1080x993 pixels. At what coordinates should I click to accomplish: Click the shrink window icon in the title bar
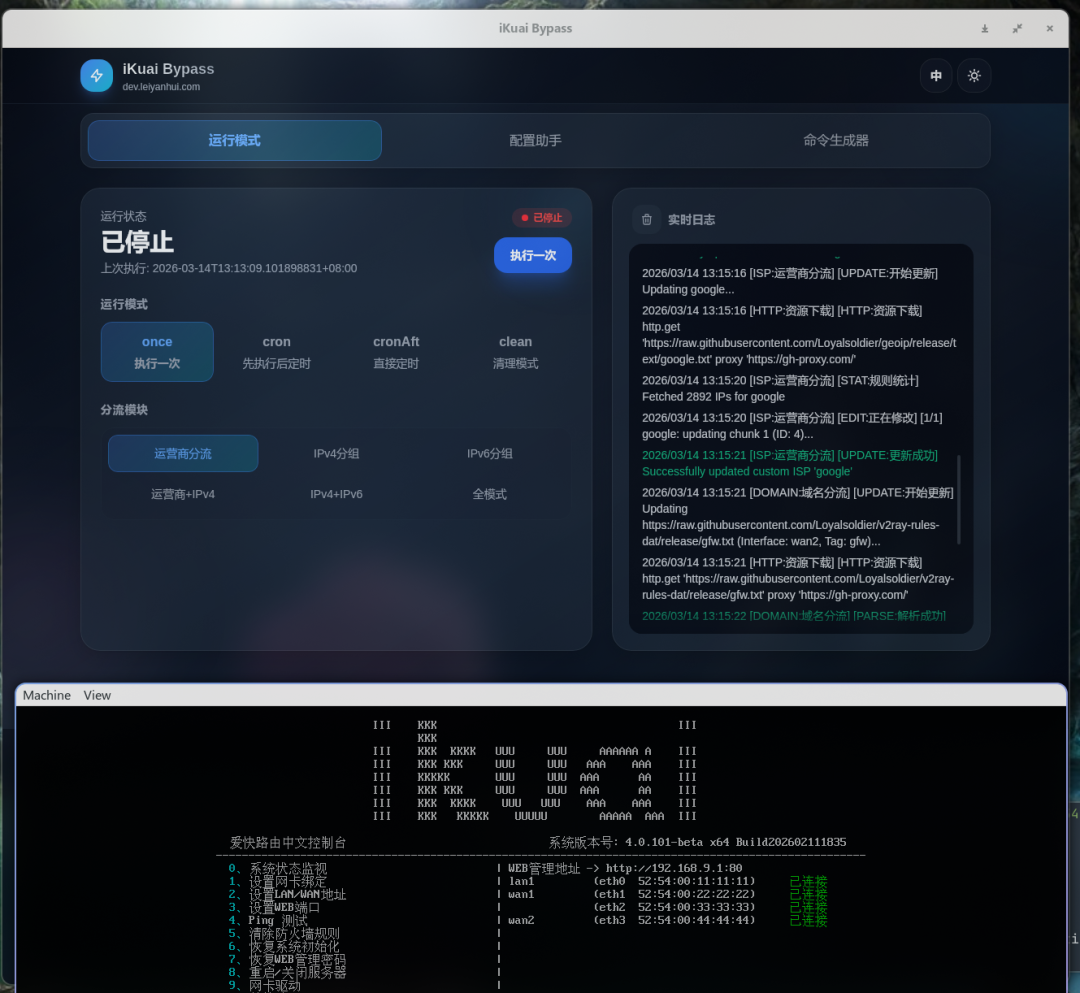tap(1017, 29)
